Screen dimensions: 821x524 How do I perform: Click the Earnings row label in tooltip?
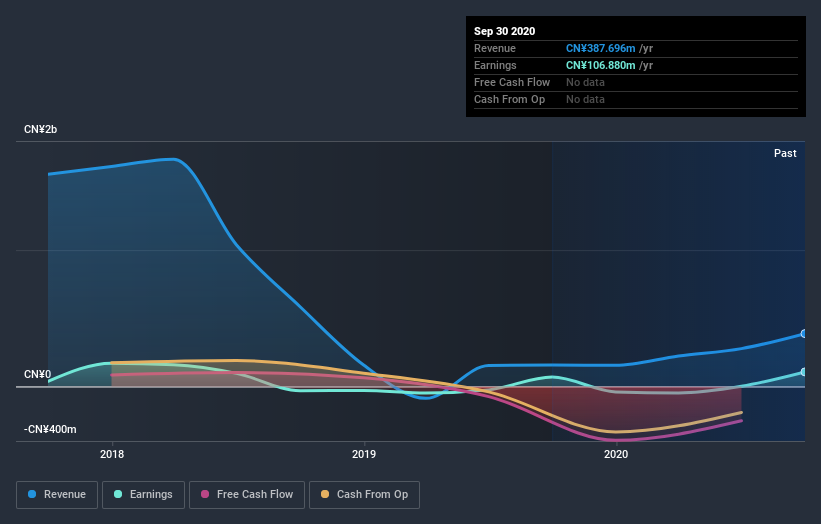tap(495, 65)
